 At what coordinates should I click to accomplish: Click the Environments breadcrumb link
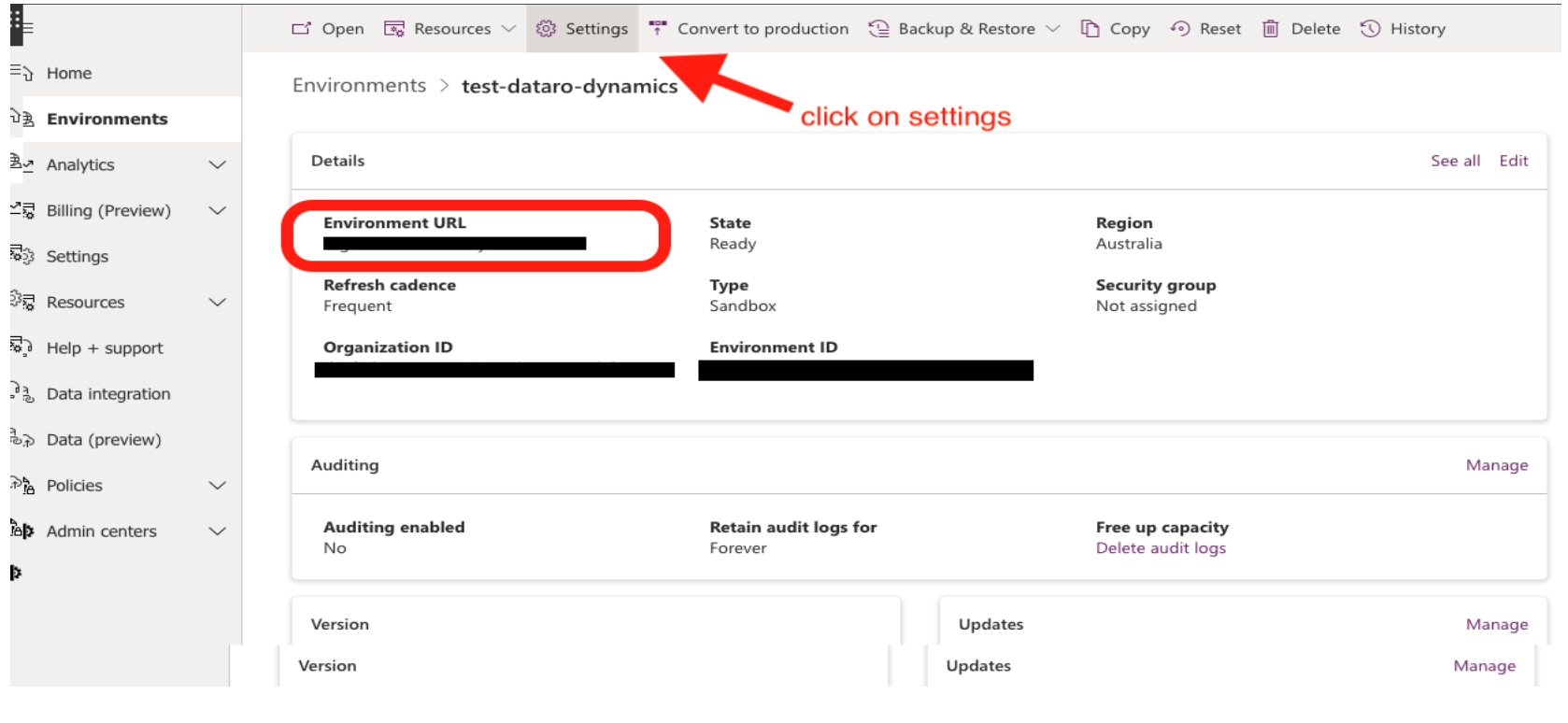[x=359, y=85]
